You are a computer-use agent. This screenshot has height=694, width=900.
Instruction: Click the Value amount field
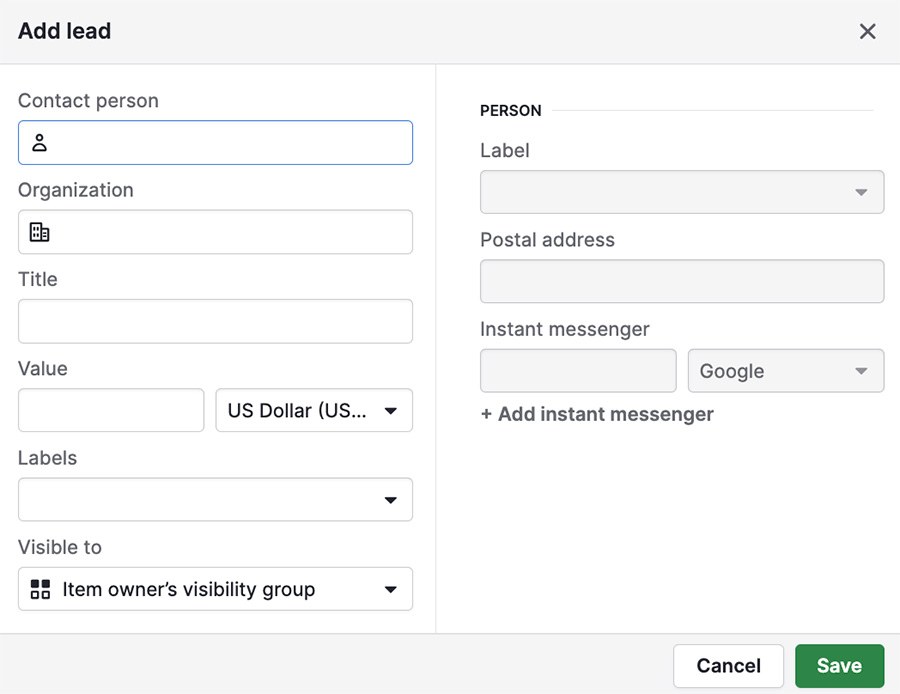tap(111, 410)
